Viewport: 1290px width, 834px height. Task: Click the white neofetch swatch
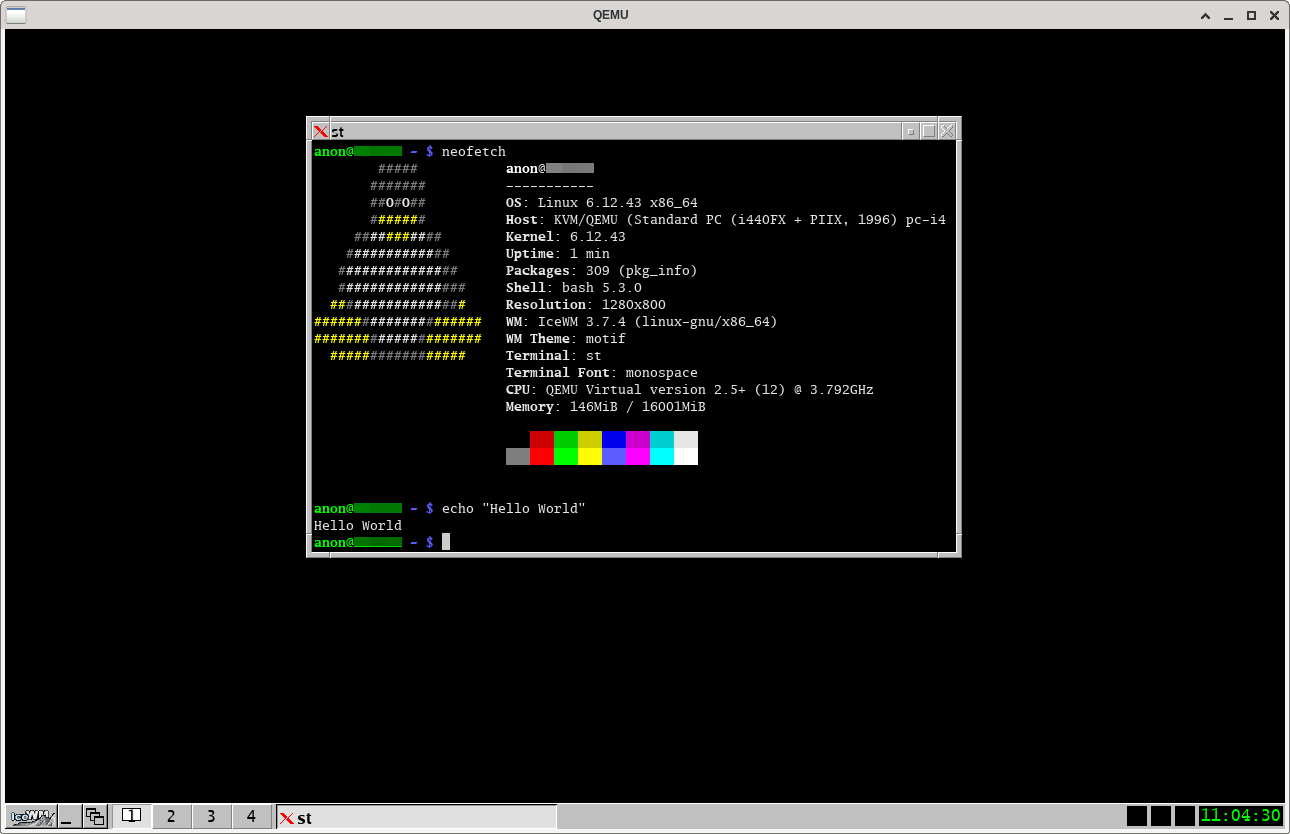[686, 457]
